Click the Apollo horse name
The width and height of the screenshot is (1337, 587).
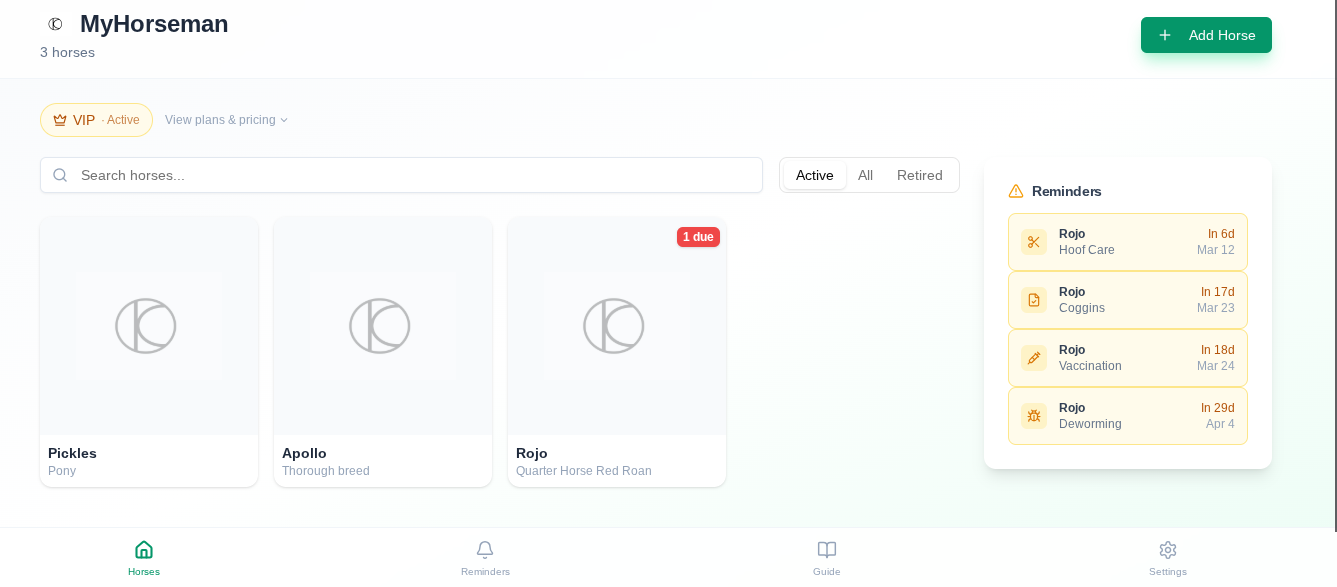click(x=304, y=453)
